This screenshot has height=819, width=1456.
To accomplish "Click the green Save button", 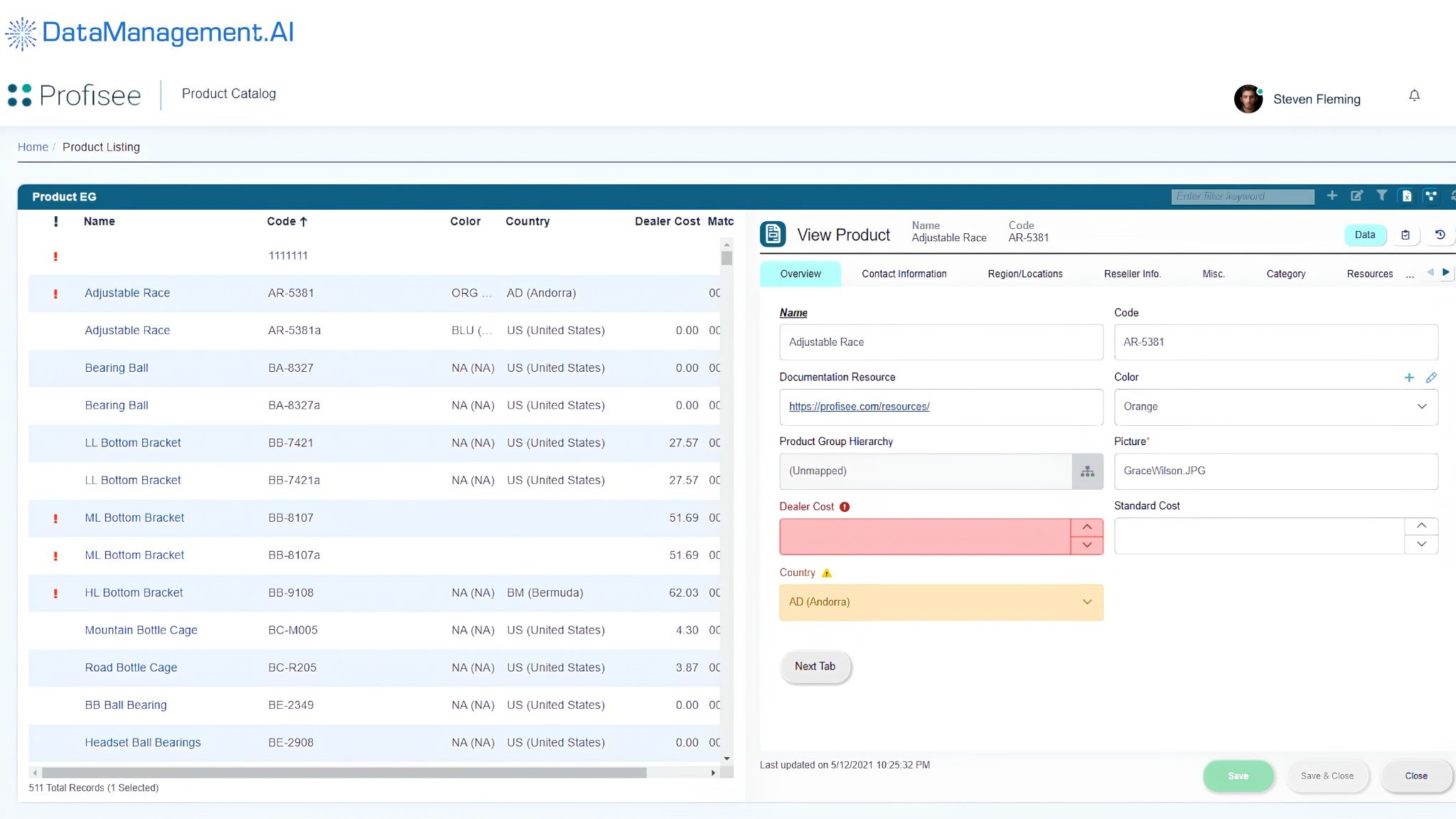I will pos(1238,776).
